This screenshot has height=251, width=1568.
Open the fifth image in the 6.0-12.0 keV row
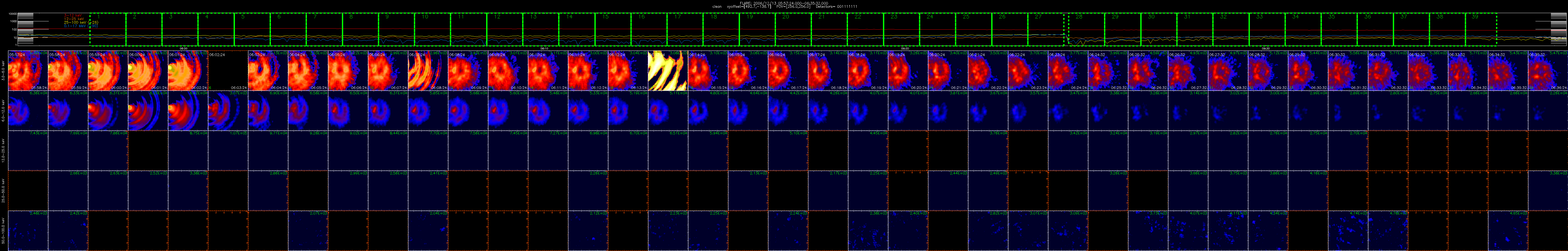[x=188, y=110]
